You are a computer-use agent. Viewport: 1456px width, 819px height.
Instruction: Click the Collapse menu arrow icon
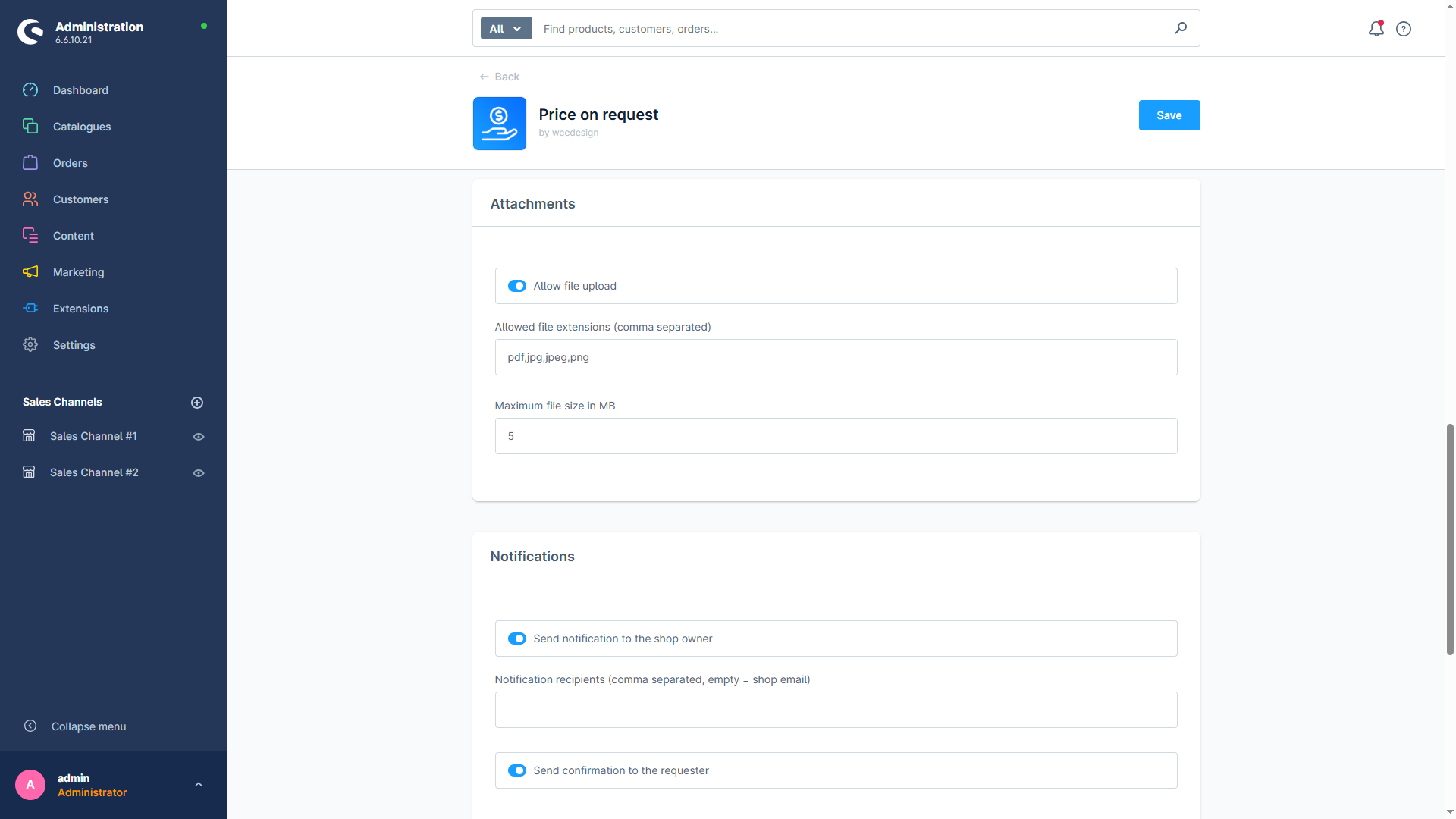click(x=30, y=726)
